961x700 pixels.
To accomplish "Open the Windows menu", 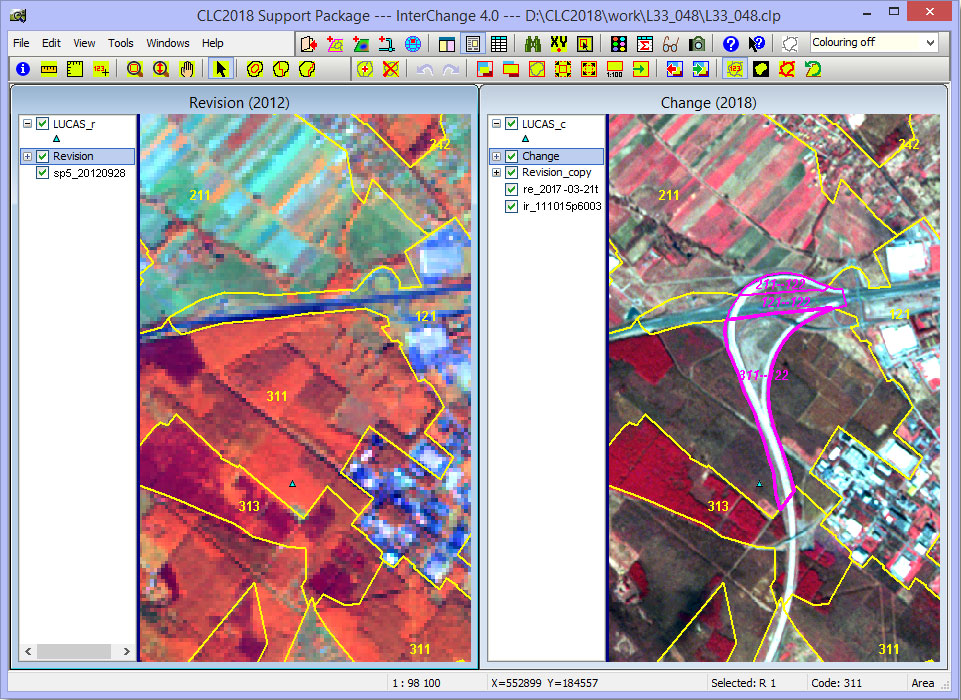I will click(x=167, y=44).
